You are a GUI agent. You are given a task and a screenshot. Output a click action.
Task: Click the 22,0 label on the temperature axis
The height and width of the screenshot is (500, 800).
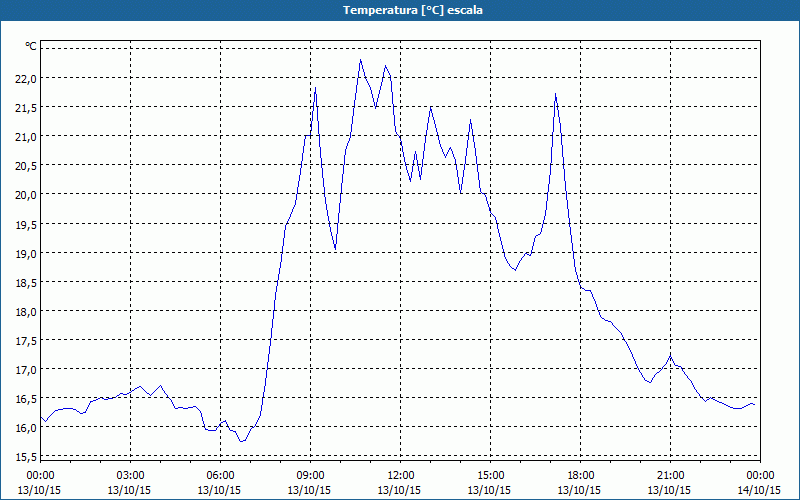tap(28, 78)
